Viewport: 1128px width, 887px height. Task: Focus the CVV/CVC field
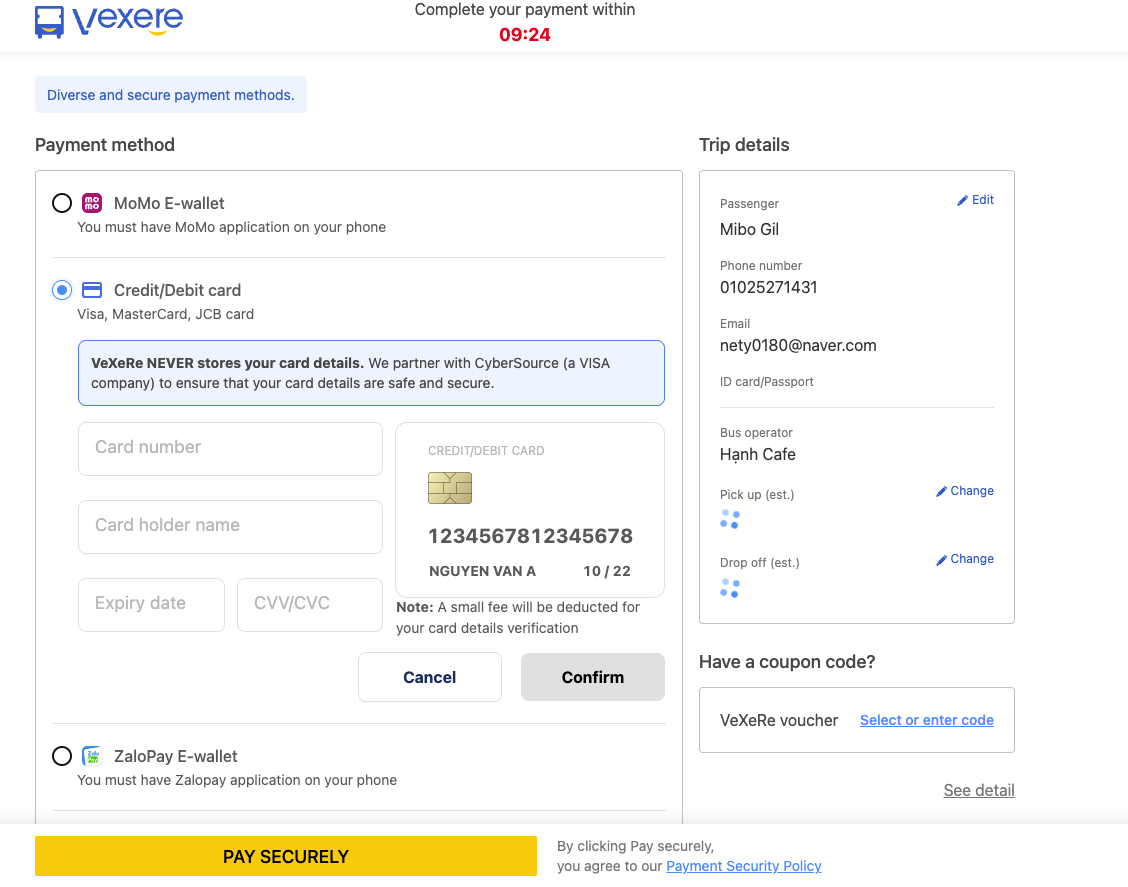pyautogui.click(x=309, y=604)
